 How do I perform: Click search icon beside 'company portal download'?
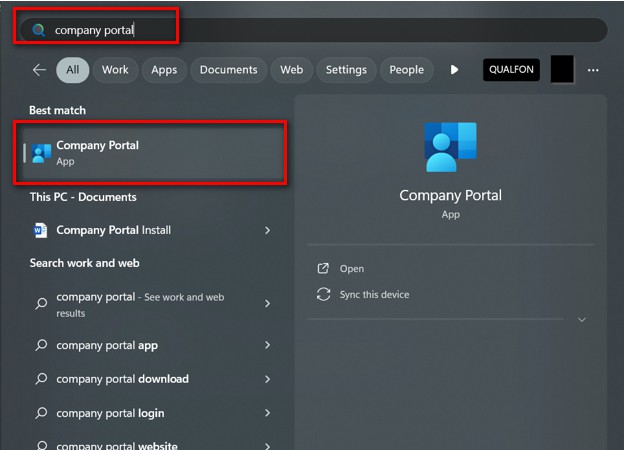click(41, 379)
